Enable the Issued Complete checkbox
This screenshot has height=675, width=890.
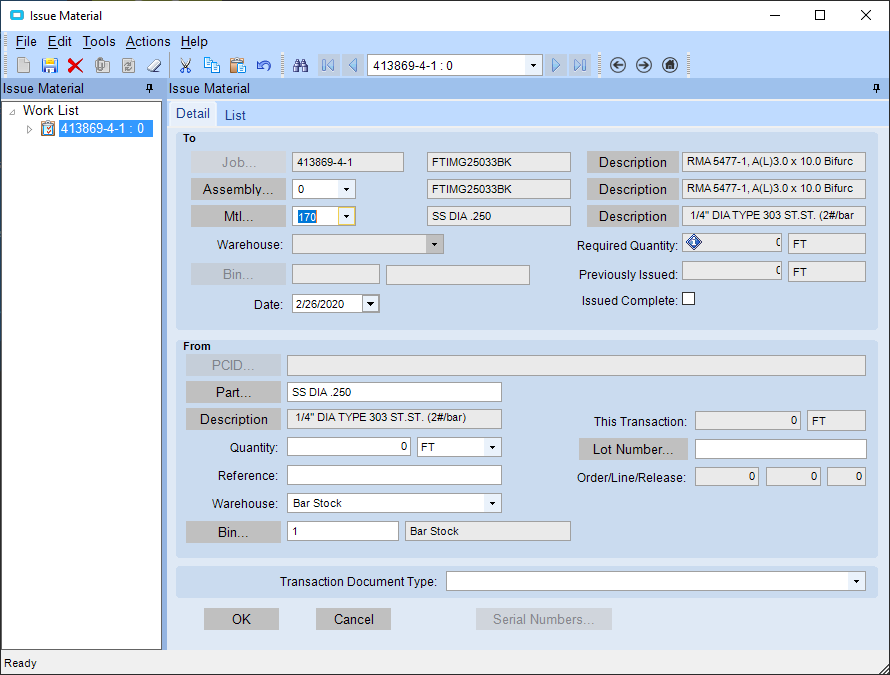tap(688, 299)
